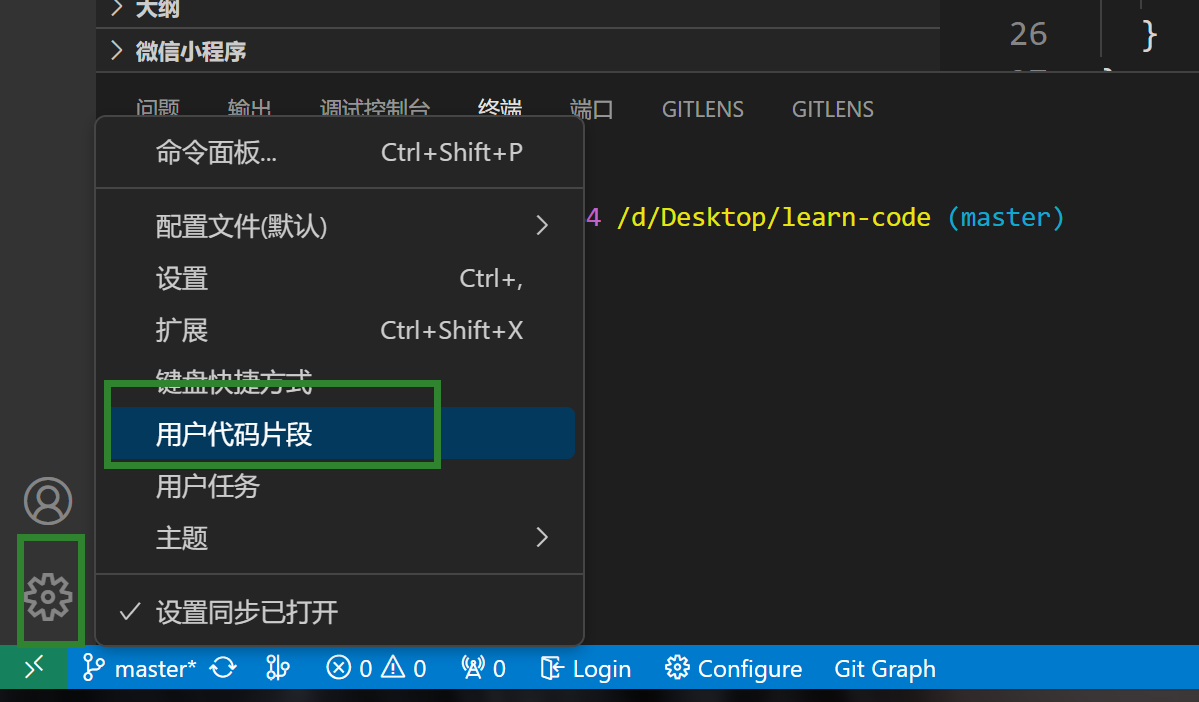The image size is (1199, 702).
Task: Open remote window indicator in status bar
Action: pyautogui.click(x=34, y=668)
